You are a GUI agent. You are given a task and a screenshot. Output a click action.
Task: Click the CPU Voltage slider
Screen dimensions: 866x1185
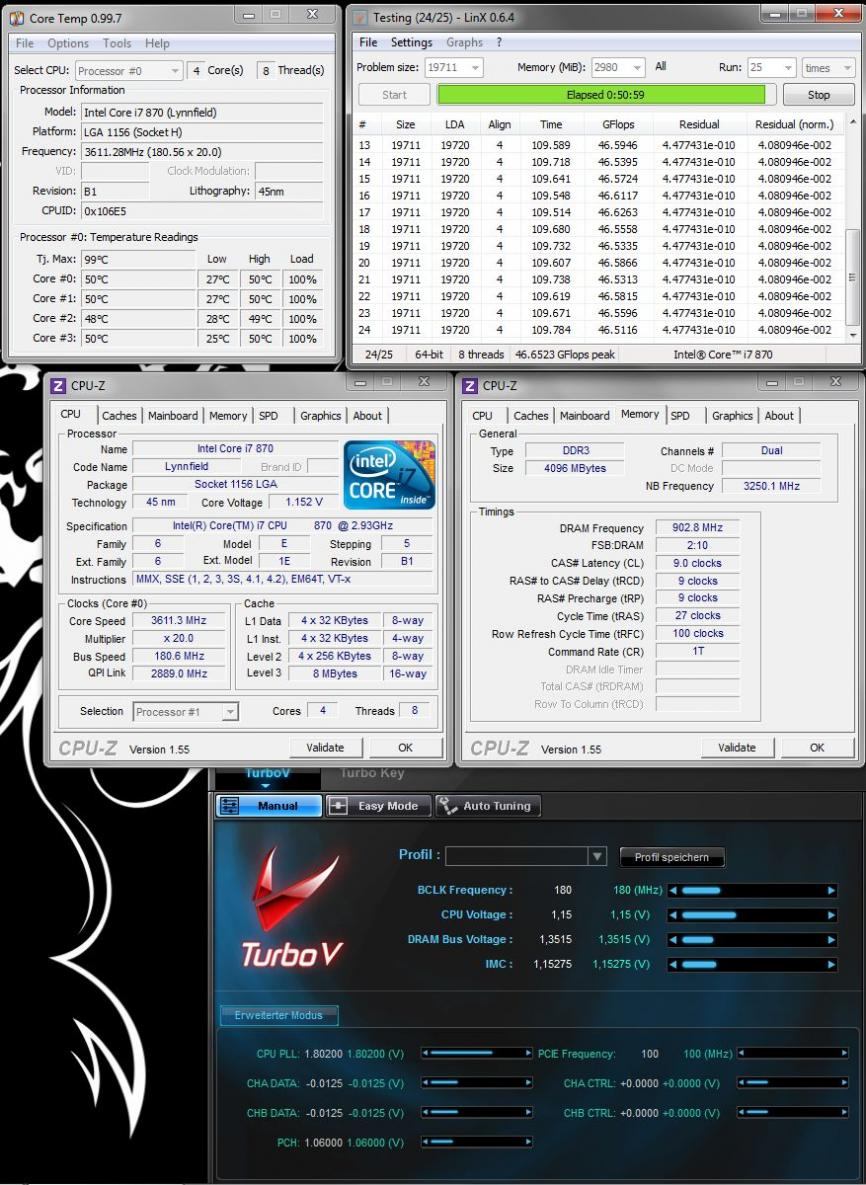point(752,915)
